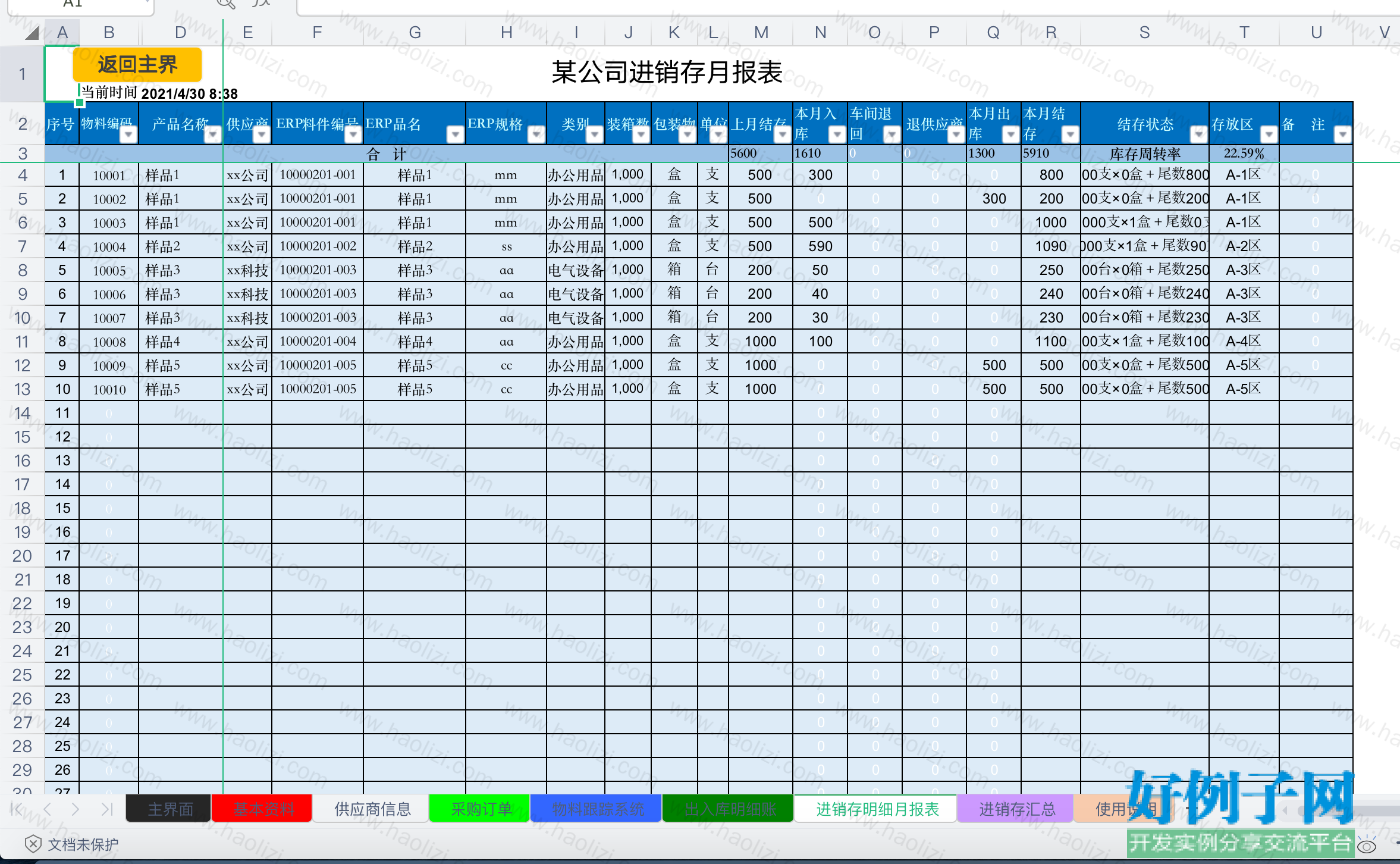Viewport: 1400px width, 864px height.
Task: Switch to the 物料跟踪系统 sheet tab
Action: [x=597, y=809]
